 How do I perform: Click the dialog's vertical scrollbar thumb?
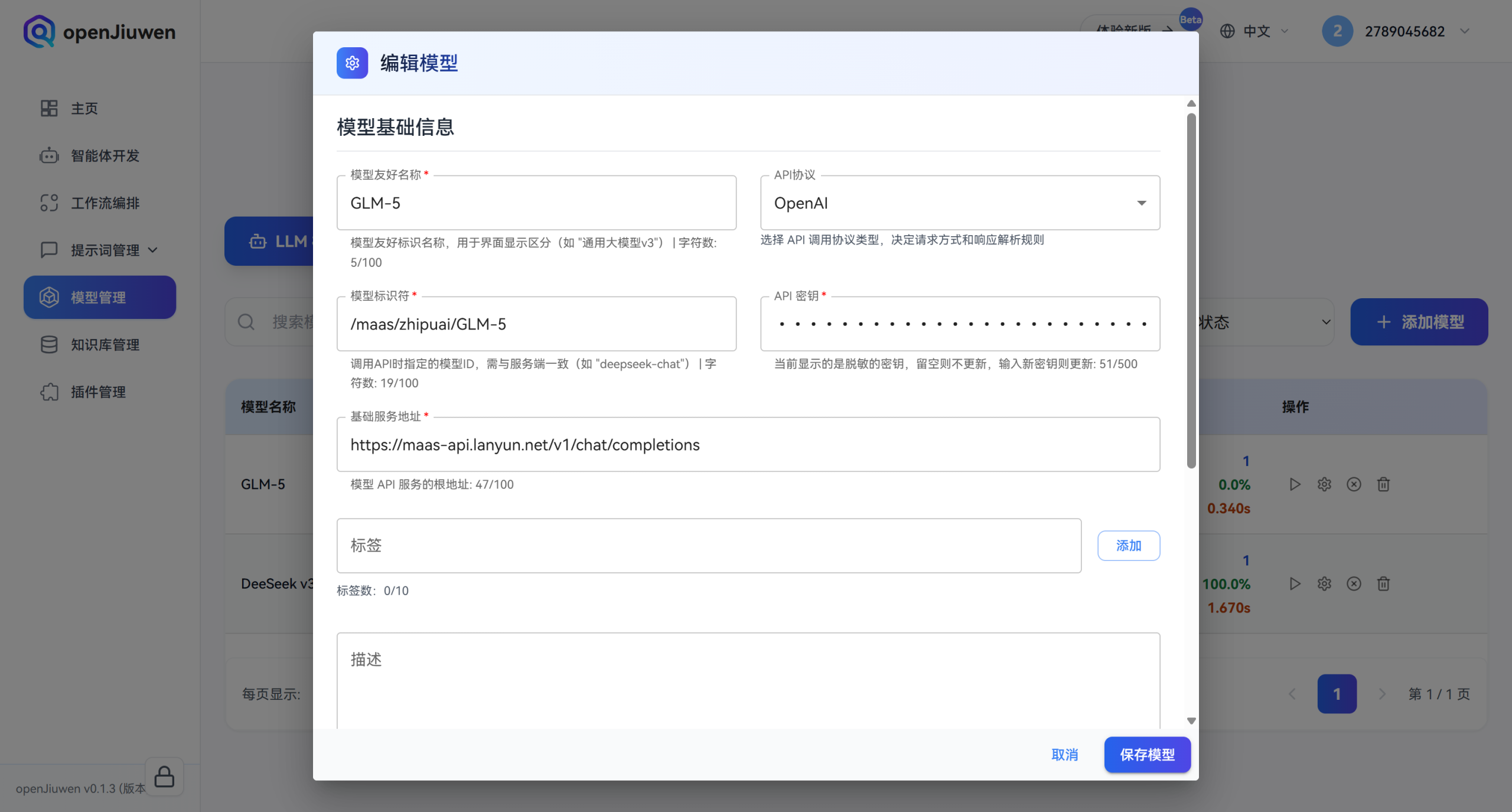tap(1191, 289)
